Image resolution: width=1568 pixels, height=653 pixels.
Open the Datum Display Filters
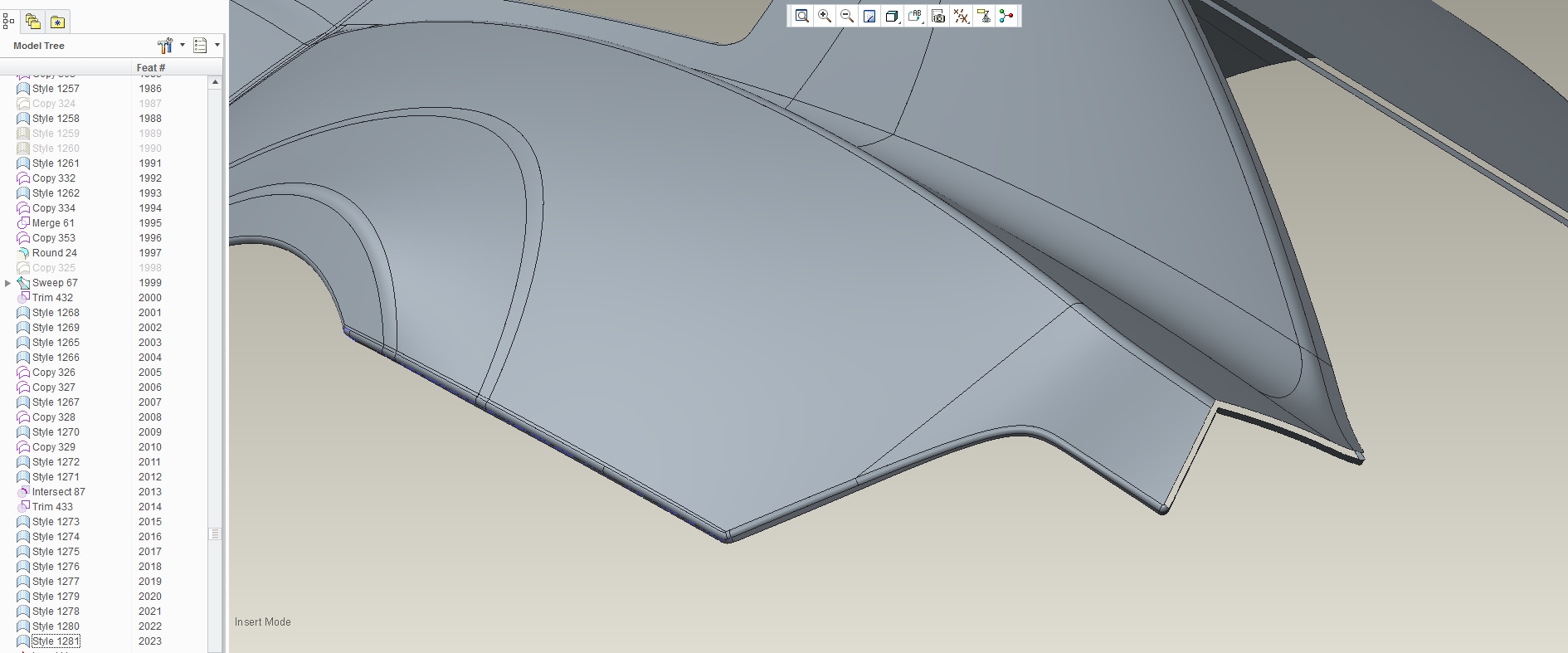click(x=961, y=16)
